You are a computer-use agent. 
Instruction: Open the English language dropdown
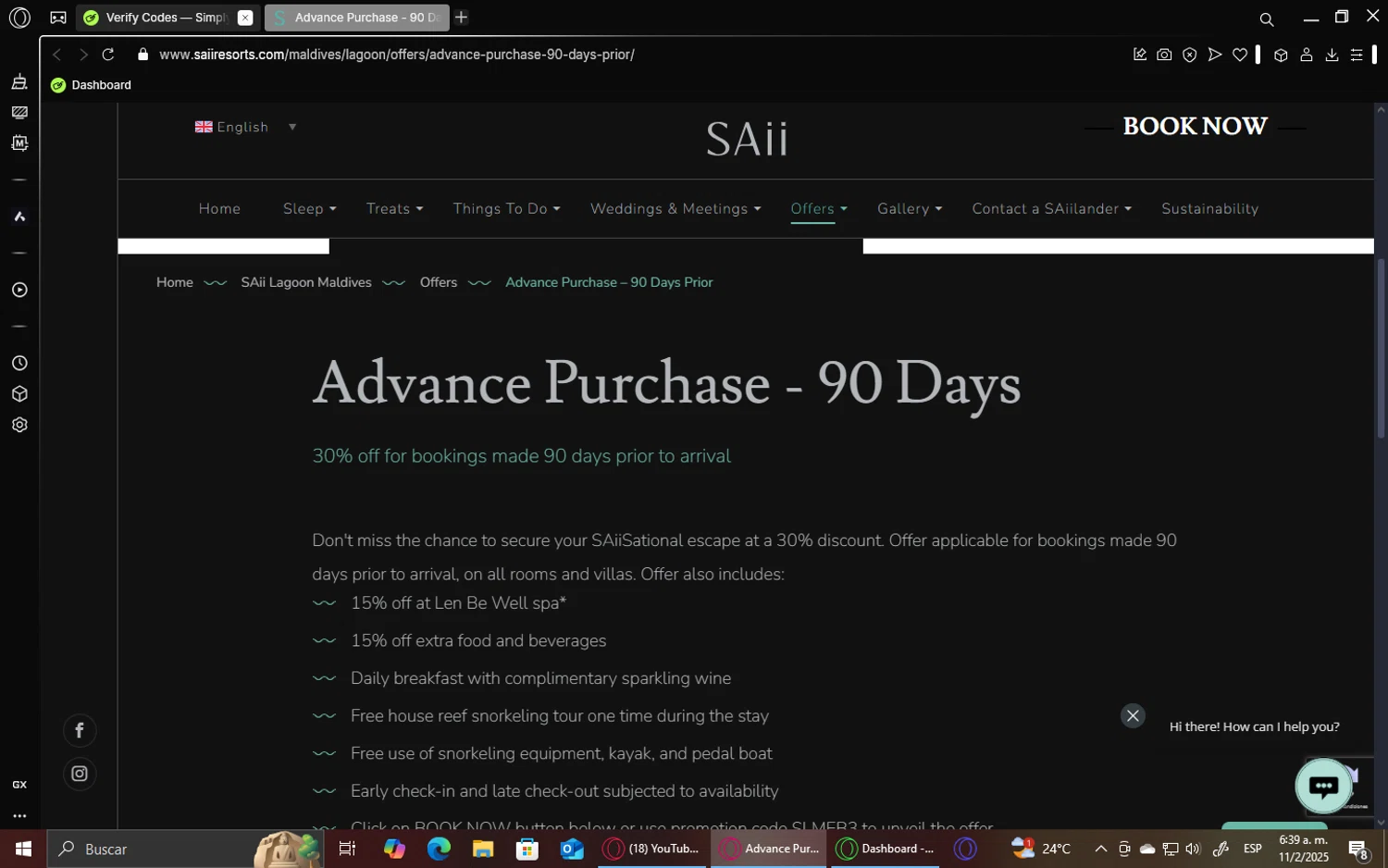246,127
